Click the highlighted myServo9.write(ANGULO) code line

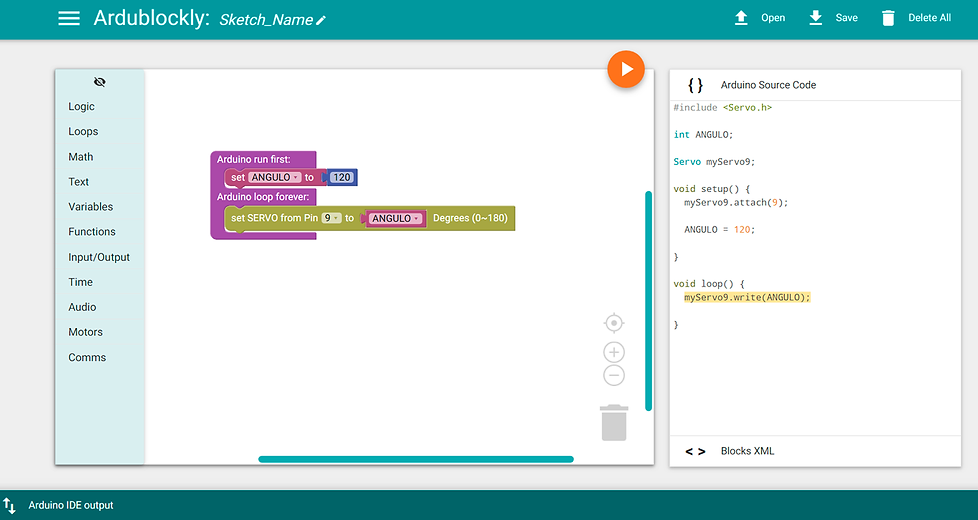click(x=747, y=297)
